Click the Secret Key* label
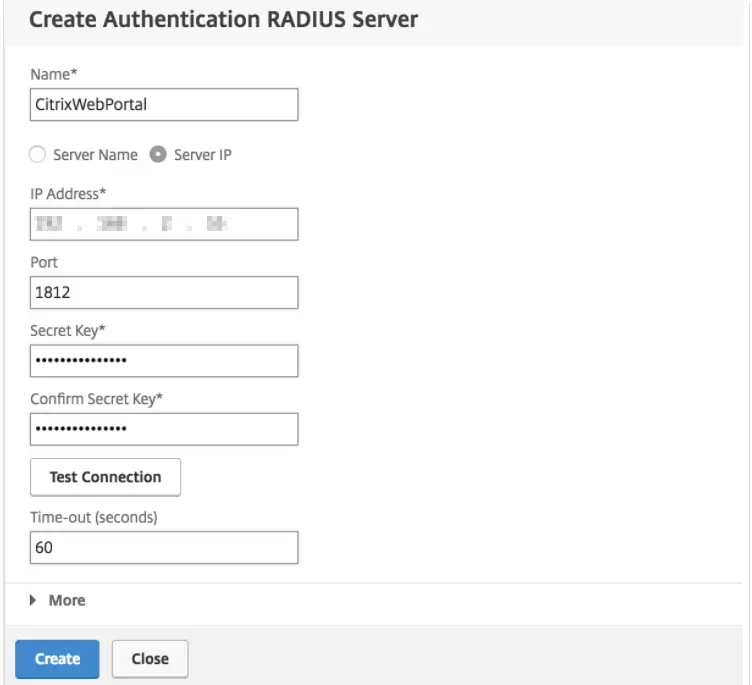 [68, 331]
